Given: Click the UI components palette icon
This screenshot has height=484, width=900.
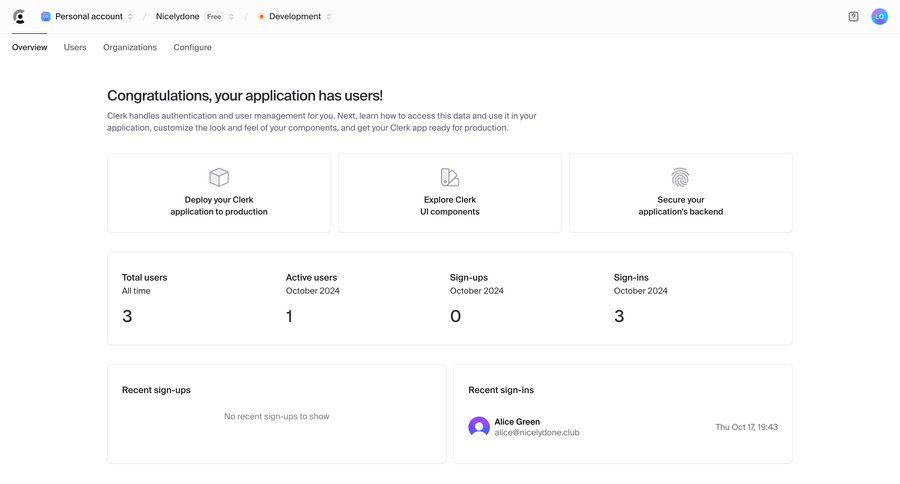Looking at the screenshot, I should point(449,177).
